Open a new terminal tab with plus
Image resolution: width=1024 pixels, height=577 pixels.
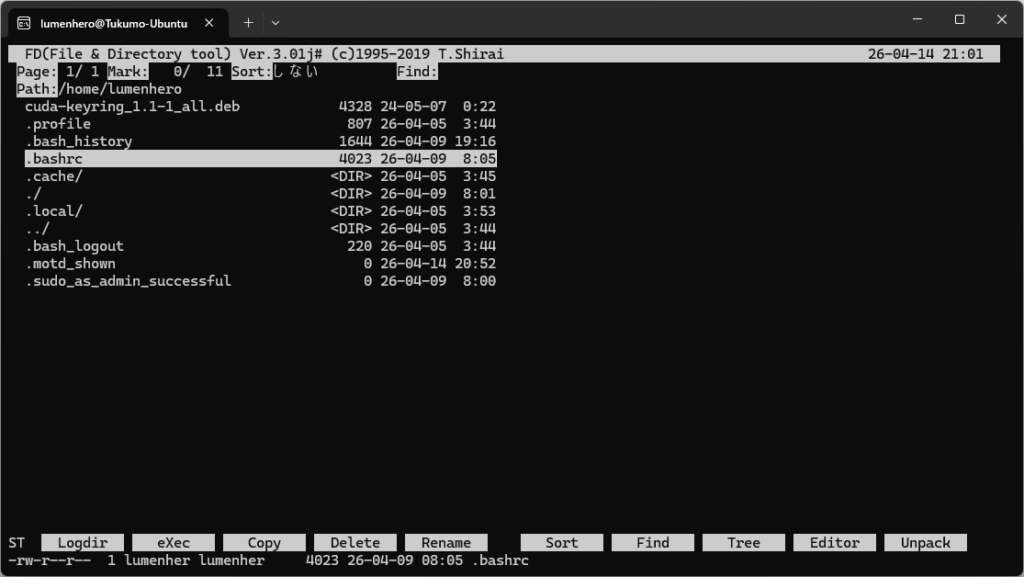tap(248, 22)
